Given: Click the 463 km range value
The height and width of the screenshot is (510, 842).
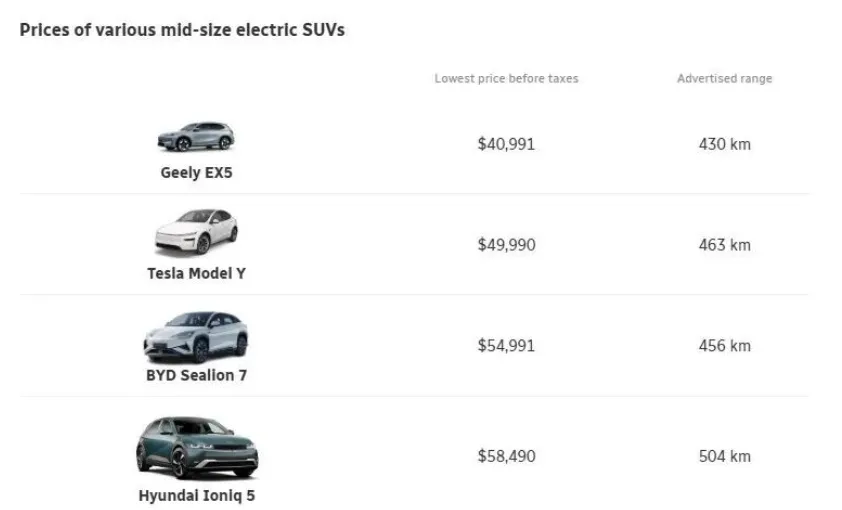Looking at the screenshot, I should coord(724,245).
